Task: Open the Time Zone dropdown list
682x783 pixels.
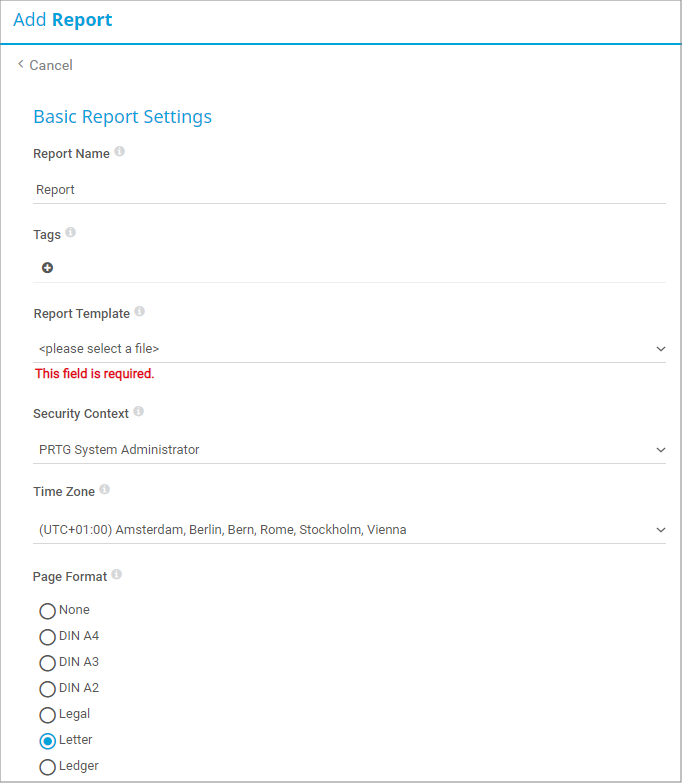Action: 349,529
